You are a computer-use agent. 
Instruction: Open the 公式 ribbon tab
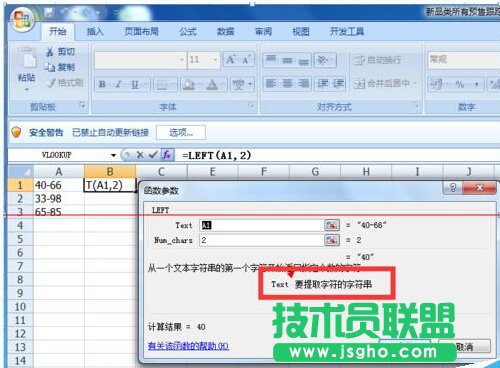pos(188,32)
